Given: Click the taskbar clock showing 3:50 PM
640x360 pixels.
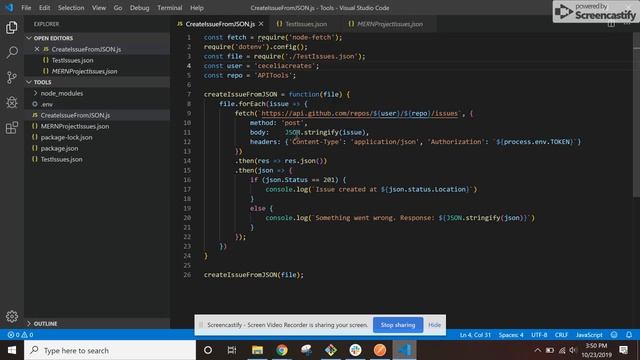Looking at the screenshot, I should [x=596, y=350].
